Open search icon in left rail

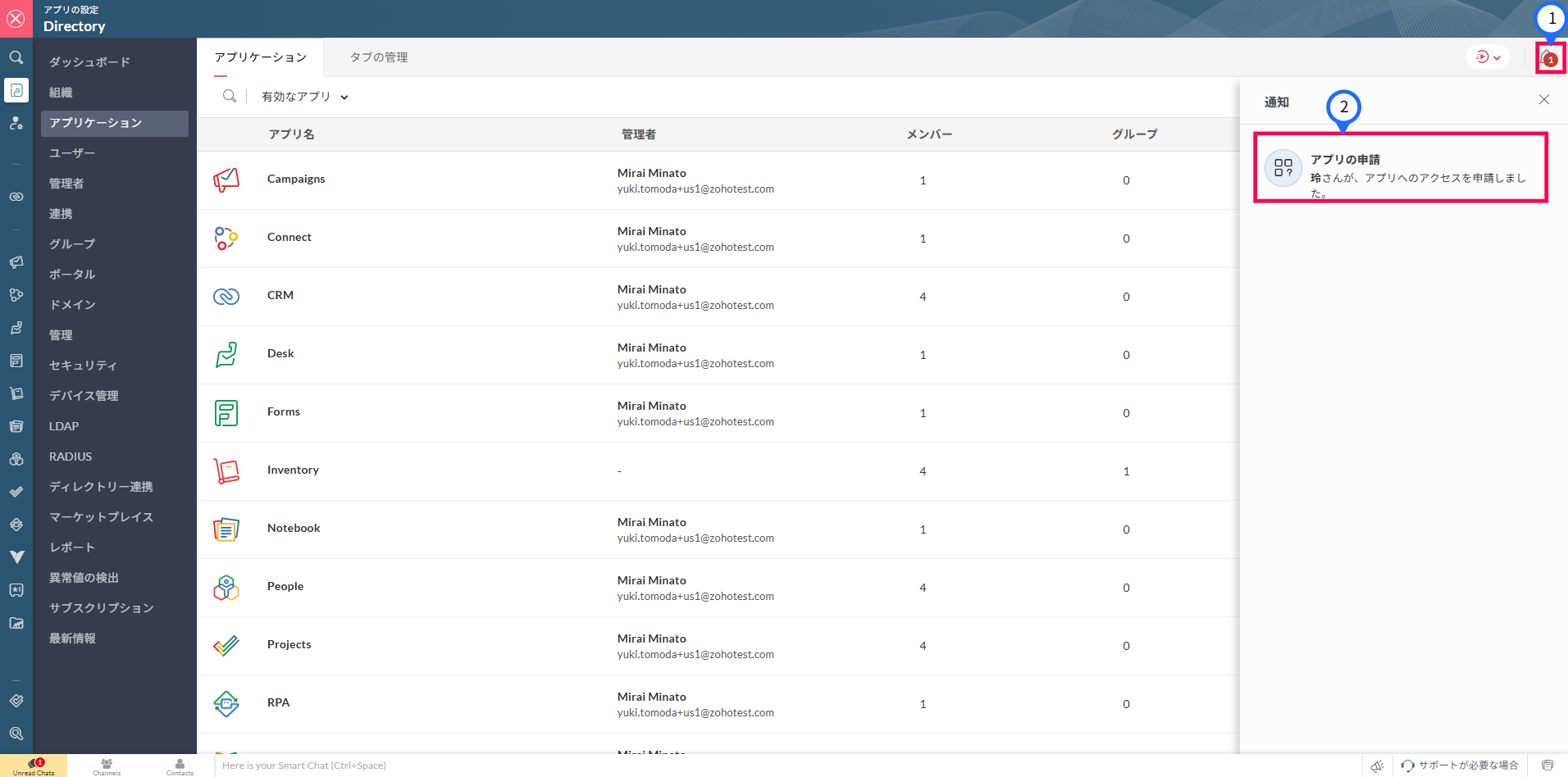pyautogui.click(x=16, y=57)
